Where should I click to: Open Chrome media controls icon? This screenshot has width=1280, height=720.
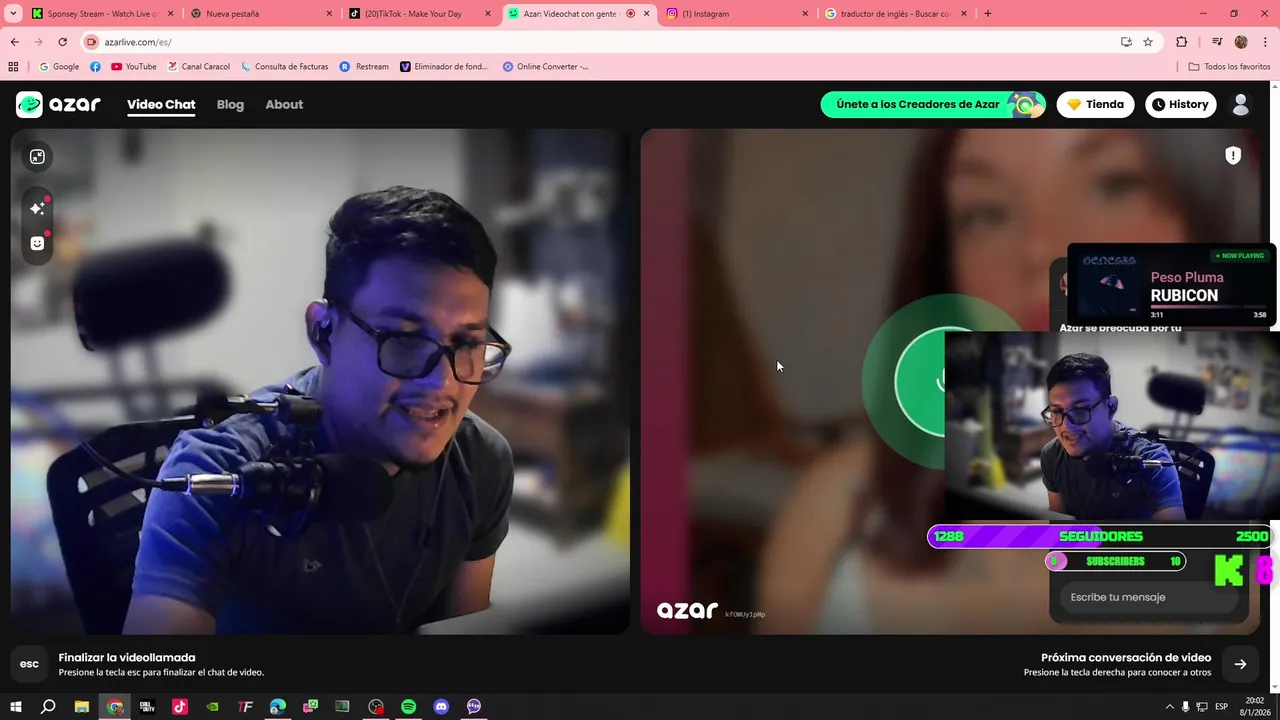[x=1217, y=42]
